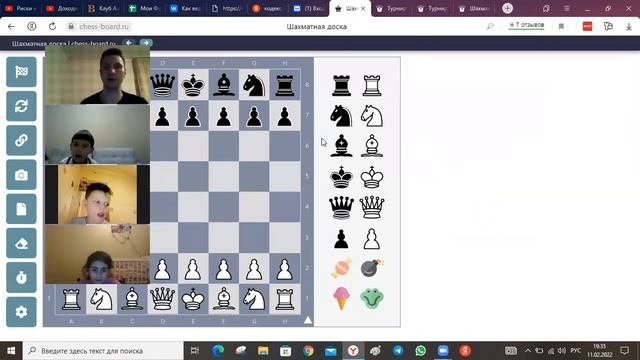Image resolution: width=640 pixels, height=360 pixels.
Task: Reload the page with refresh button
Action: point(52,26)
